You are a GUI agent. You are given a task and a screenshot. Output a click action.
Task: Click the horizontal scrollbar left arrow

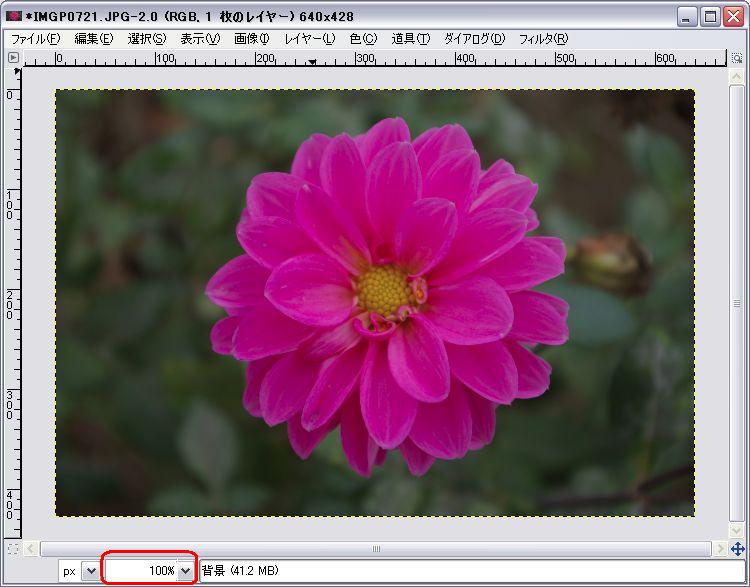coord(31,549)
